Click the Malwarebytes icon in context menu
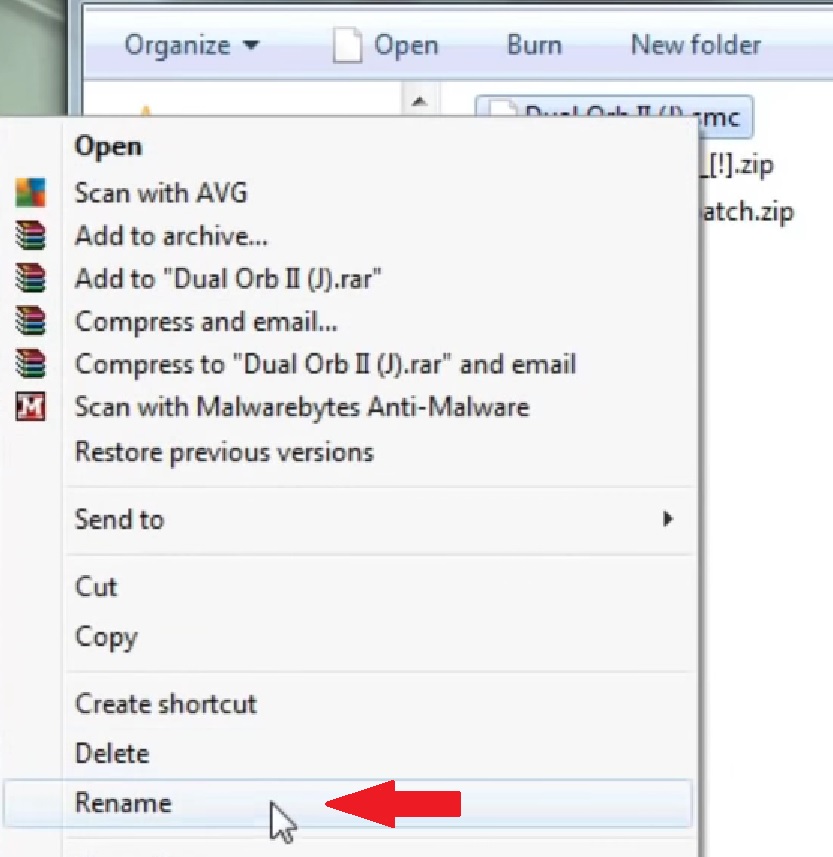833x857 pixels. pyautogui.click(x=30, y=408)
